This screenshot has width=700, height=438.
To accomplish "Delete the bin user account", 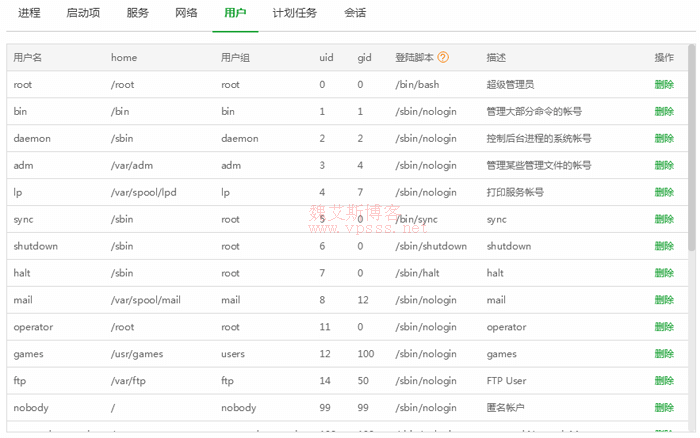I will [x=664, y=112].
